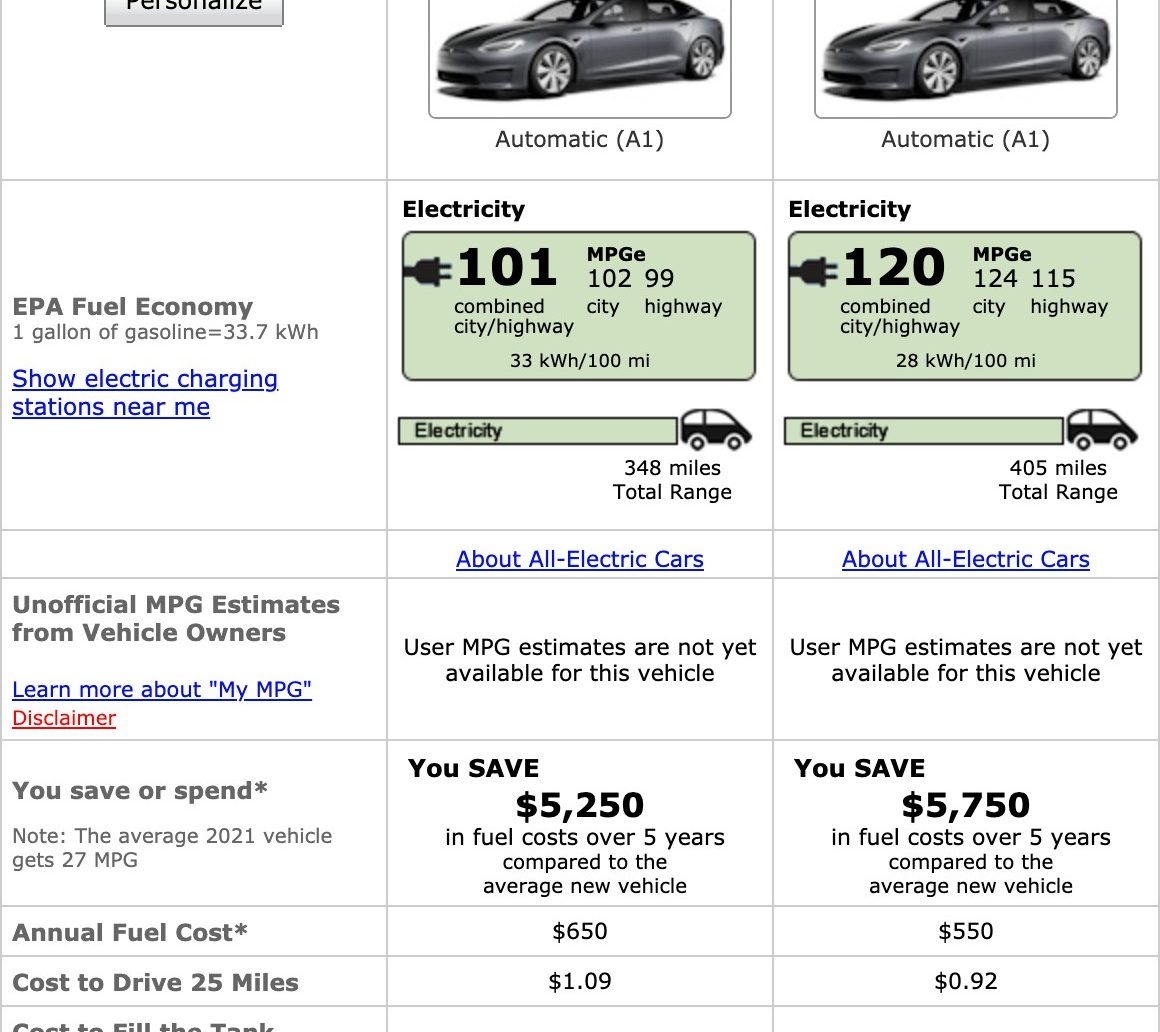Click the green 101 MPGe fuel economy label
The image size is (1160, 1032).
(579, 306)
